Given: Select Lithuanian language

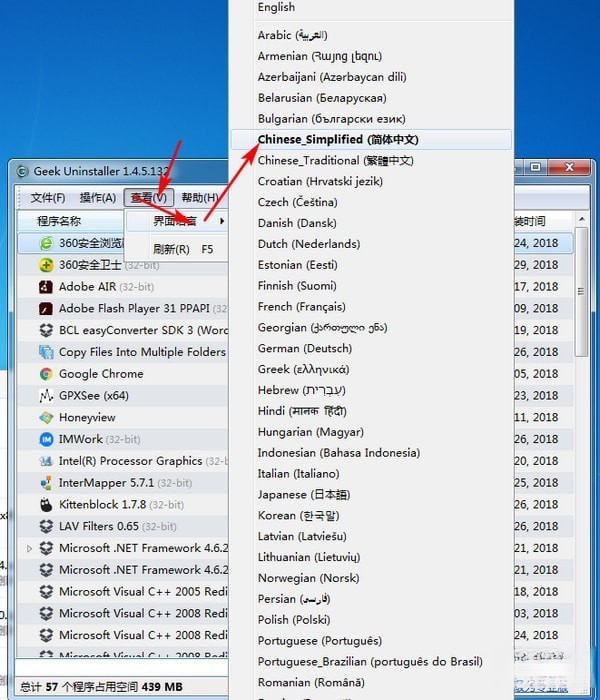Looking at the screenshot, I should 371,558.
